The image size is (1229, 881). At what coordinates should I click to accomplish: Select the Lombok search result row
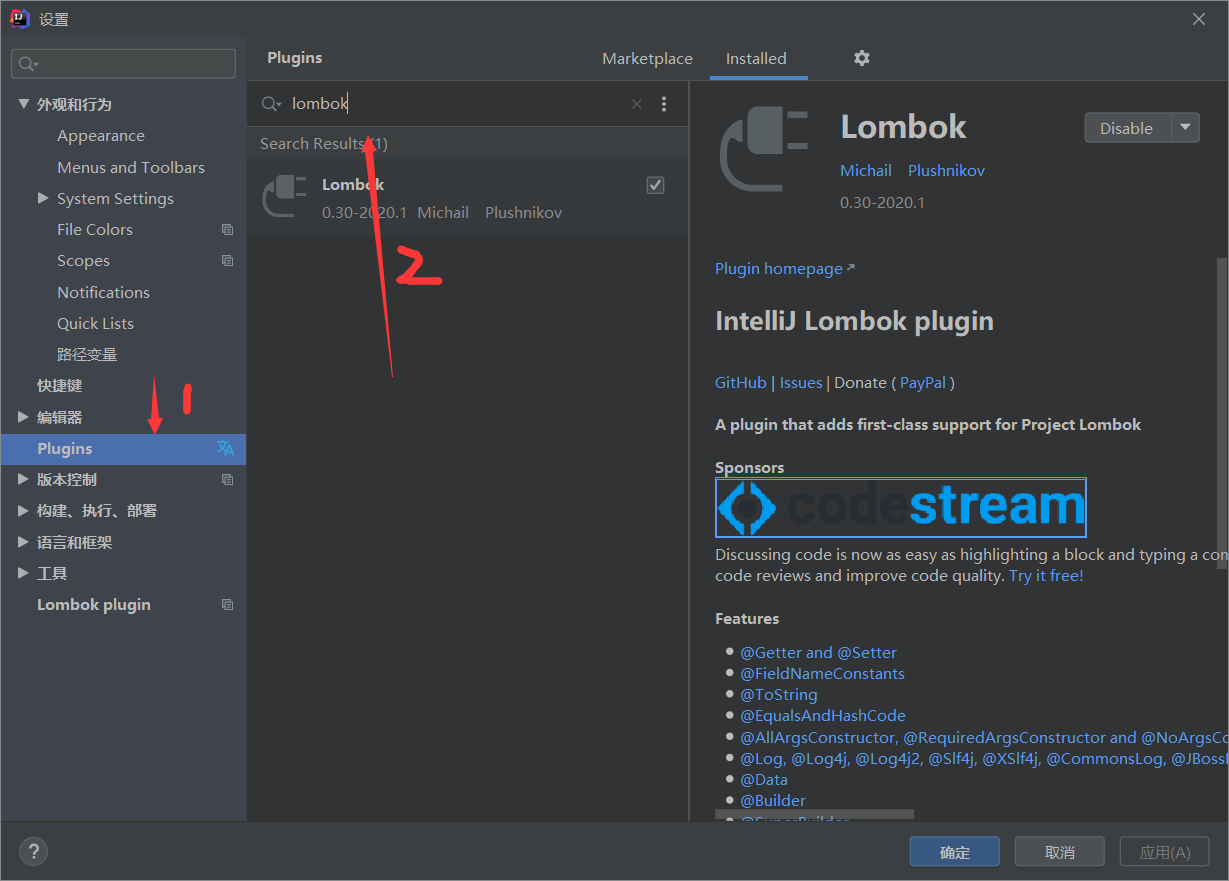click(x=468, y=197)
